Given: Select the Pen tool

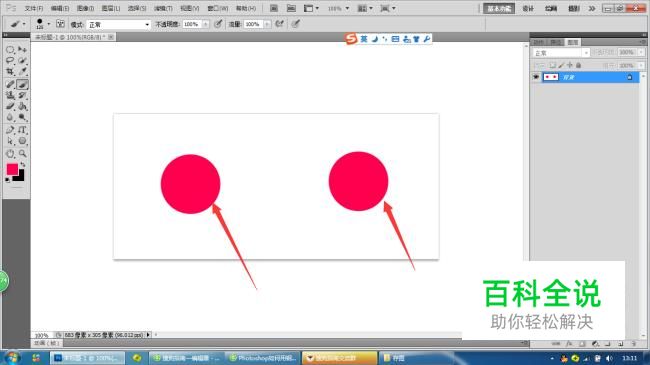Looking at the screenshot, I should tap(10, 130).
